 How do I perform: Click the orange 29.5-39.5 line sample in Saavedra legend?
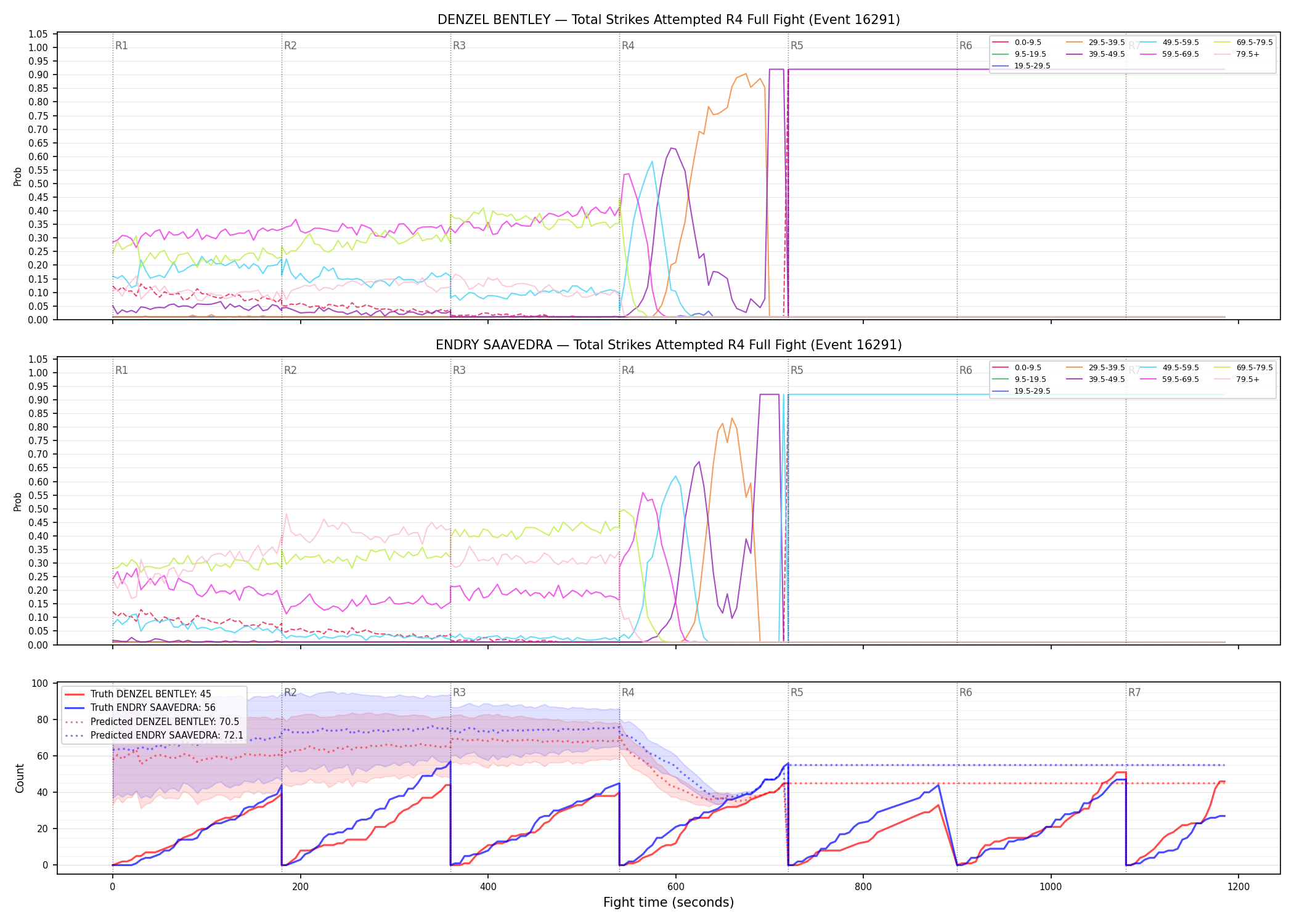[1075, 368]
